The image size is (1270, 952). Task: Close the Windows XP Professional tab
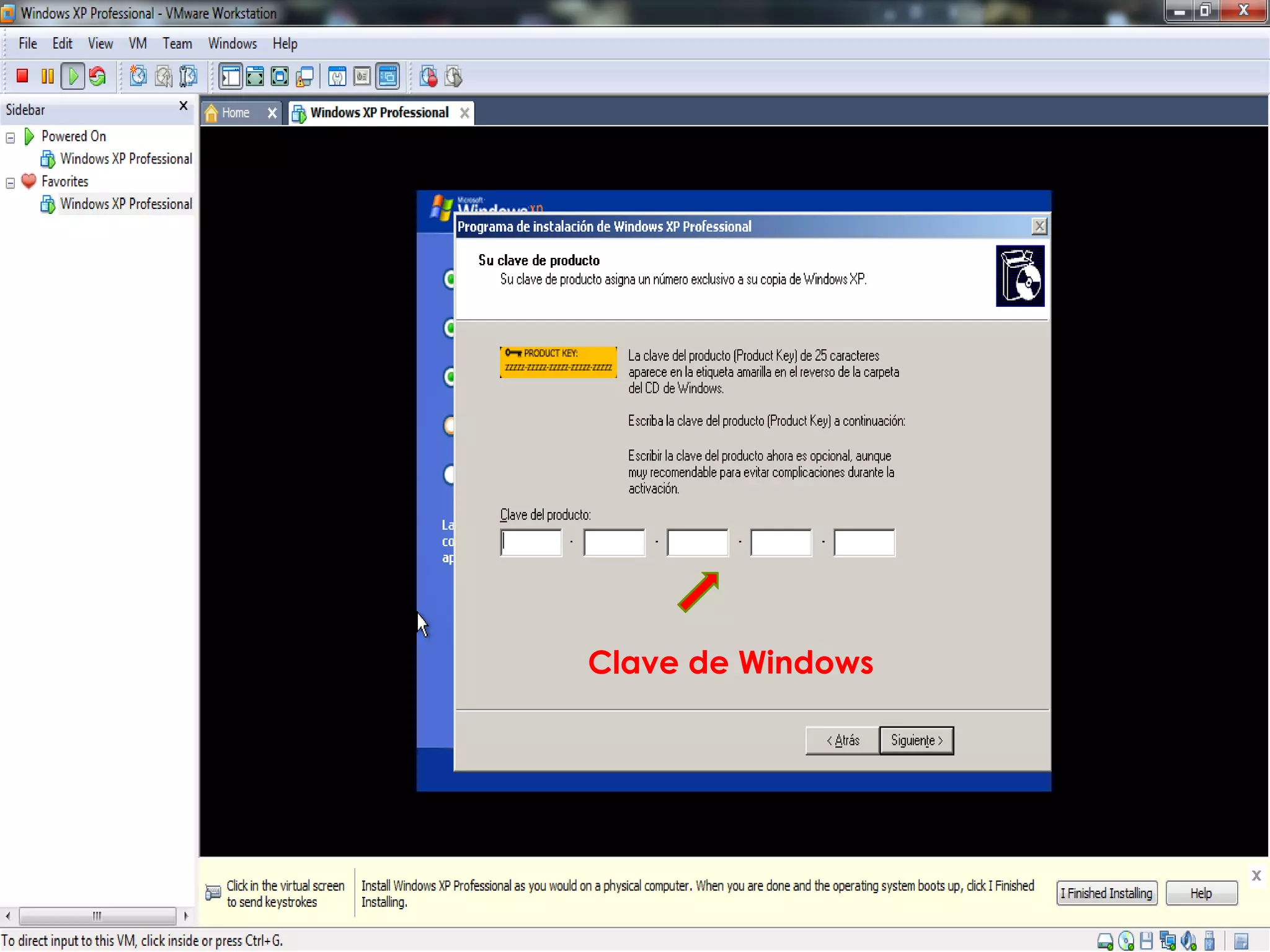tap(464, 113)
